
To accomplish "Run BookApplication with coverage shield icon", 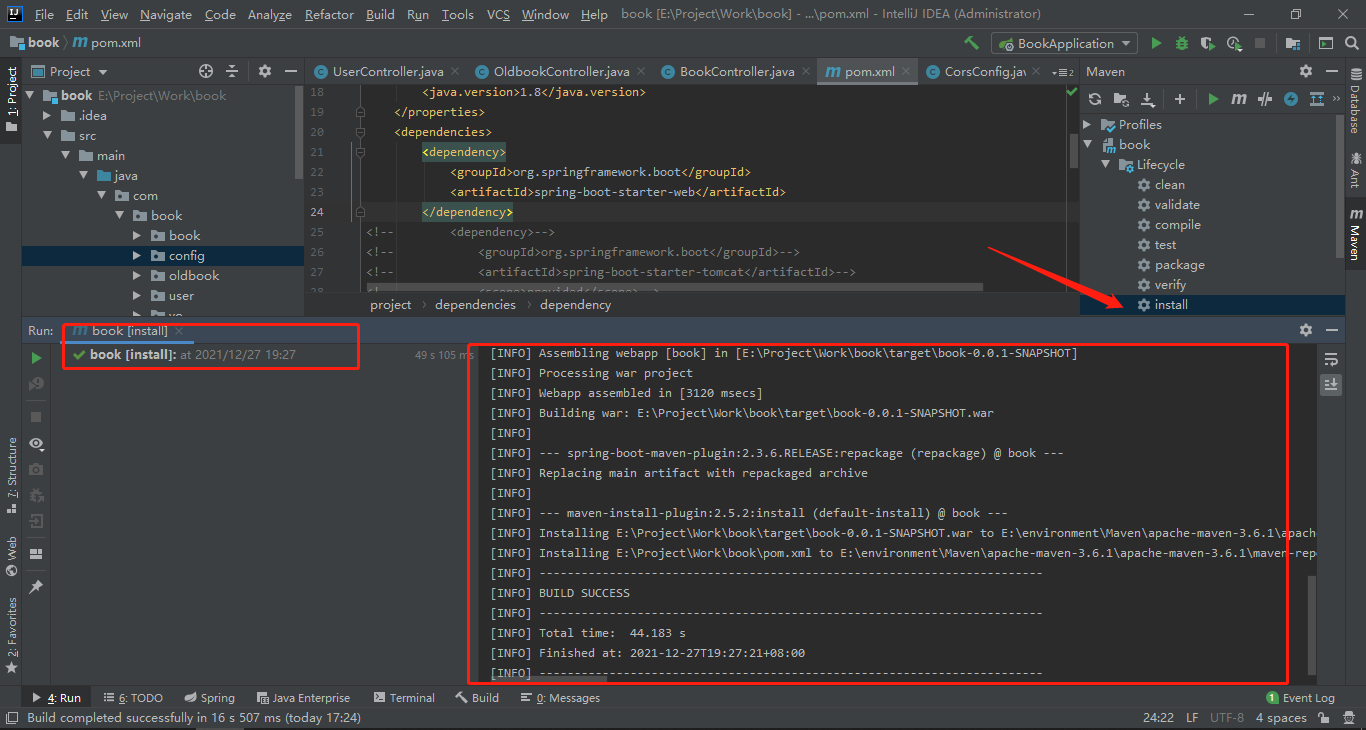I will [1208, 43].
